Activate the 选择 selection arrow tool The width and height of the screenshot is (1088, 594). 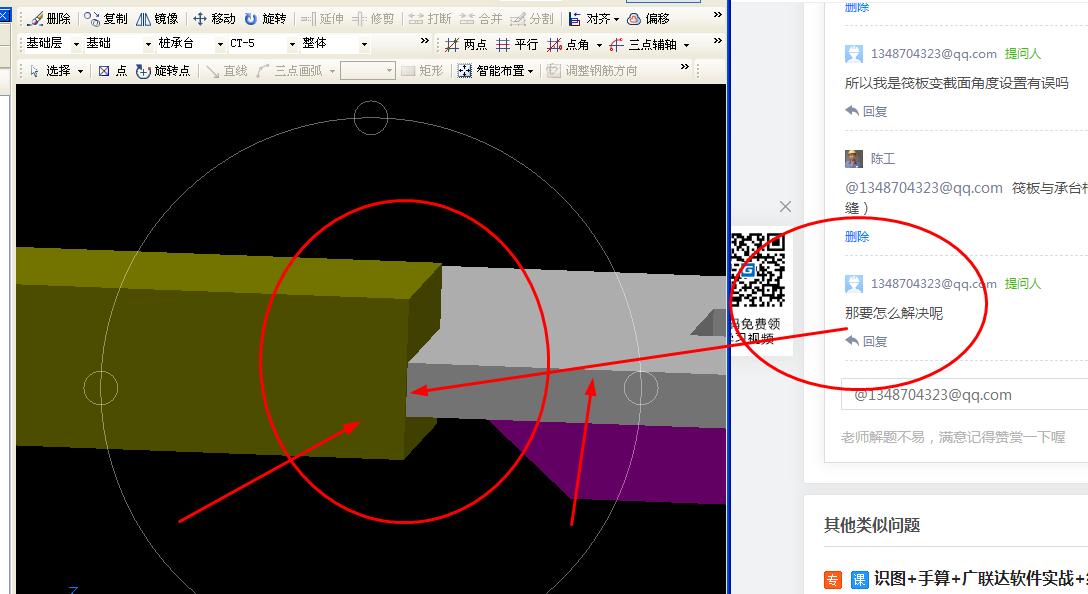pyautogui.click(x=51, y=71)
